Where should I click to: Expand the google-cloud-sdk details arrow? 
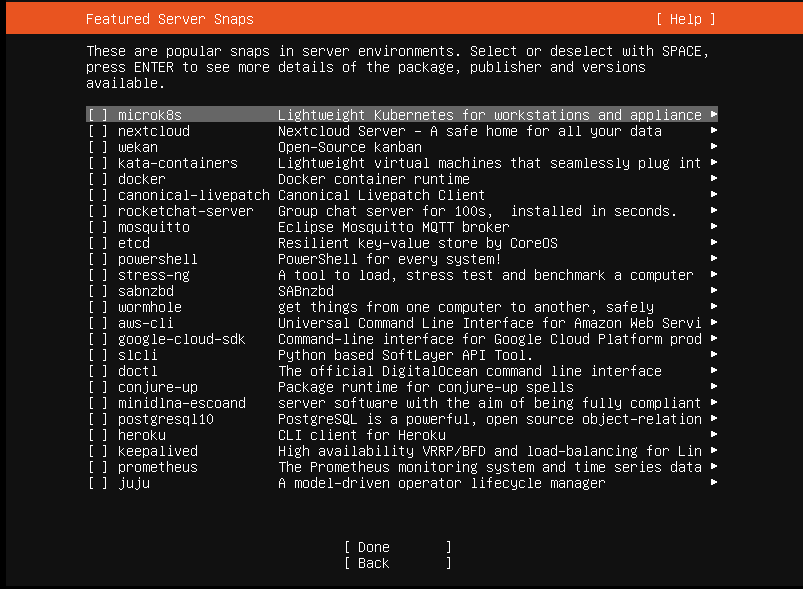tap(714, 338)
